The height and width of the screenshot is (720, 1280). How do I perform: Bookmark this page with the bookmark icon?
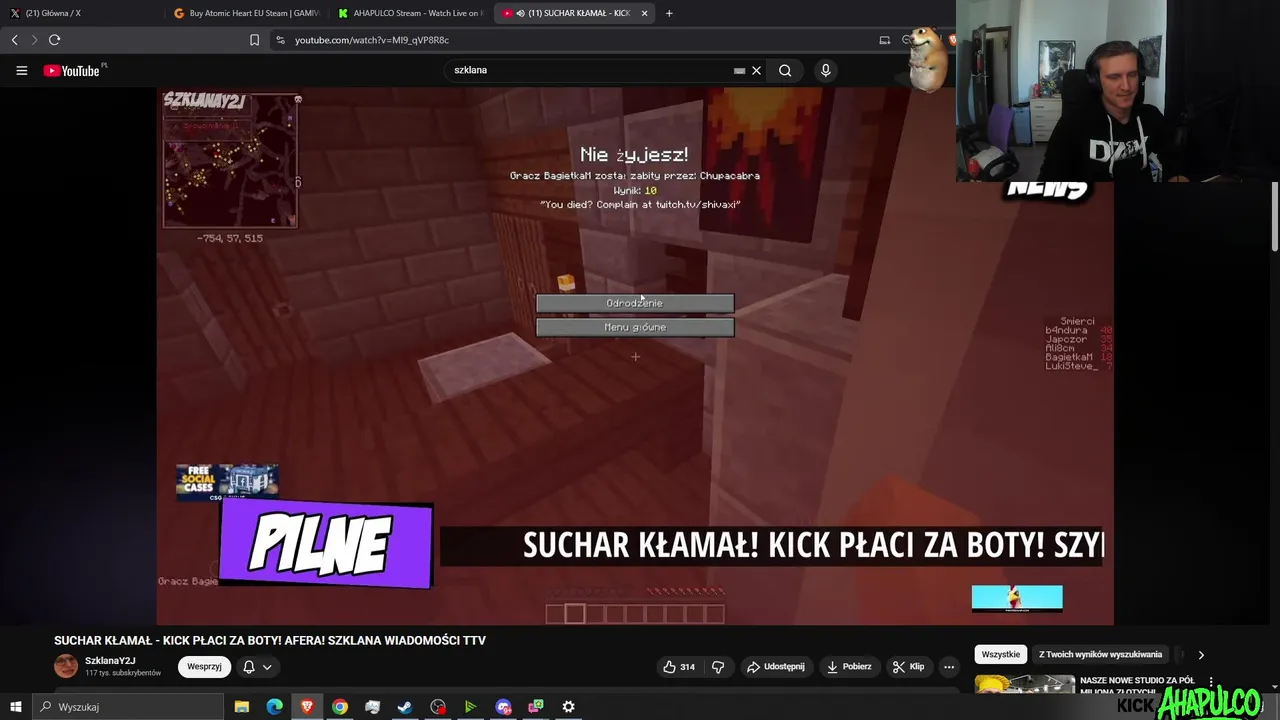[254, 40]
